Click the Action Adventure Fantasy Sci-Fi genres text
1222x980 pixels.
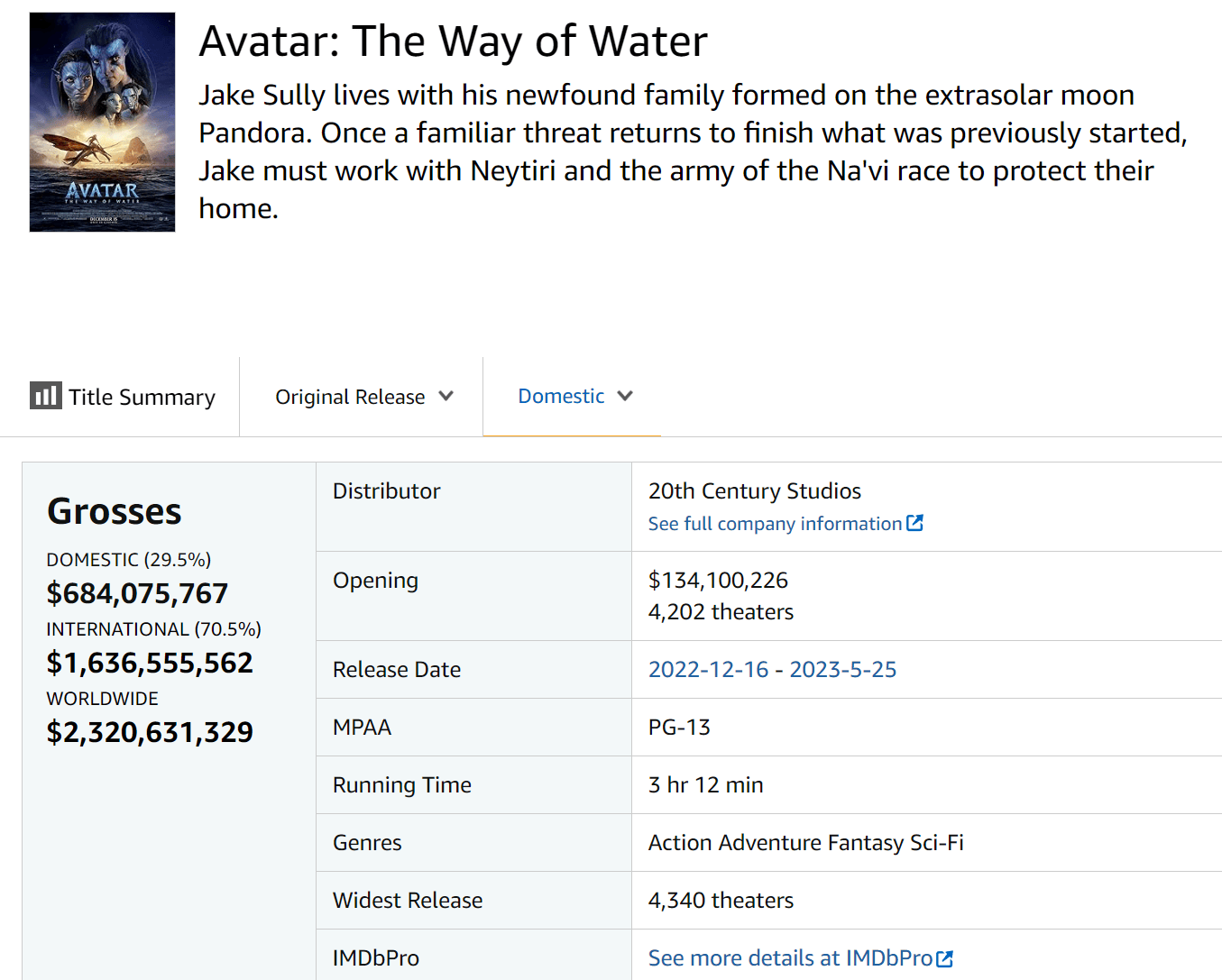coord(805,842)
